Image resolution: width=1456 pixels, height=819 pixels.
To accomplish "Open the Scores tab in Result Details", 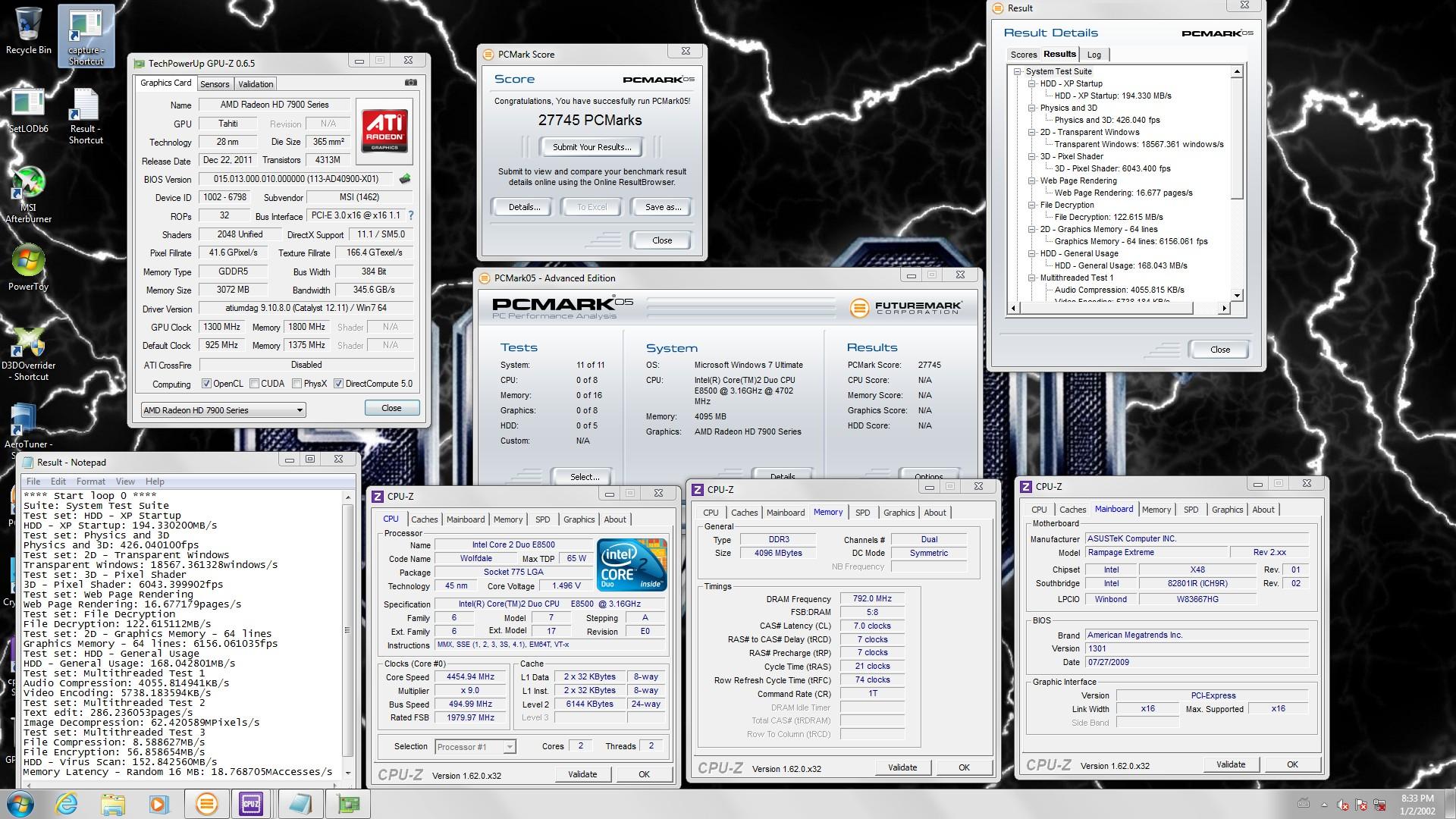I will click(1023, 55).
